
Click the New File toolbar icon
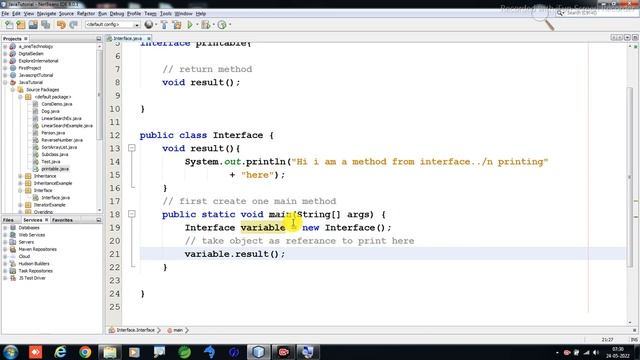[9, 25]
